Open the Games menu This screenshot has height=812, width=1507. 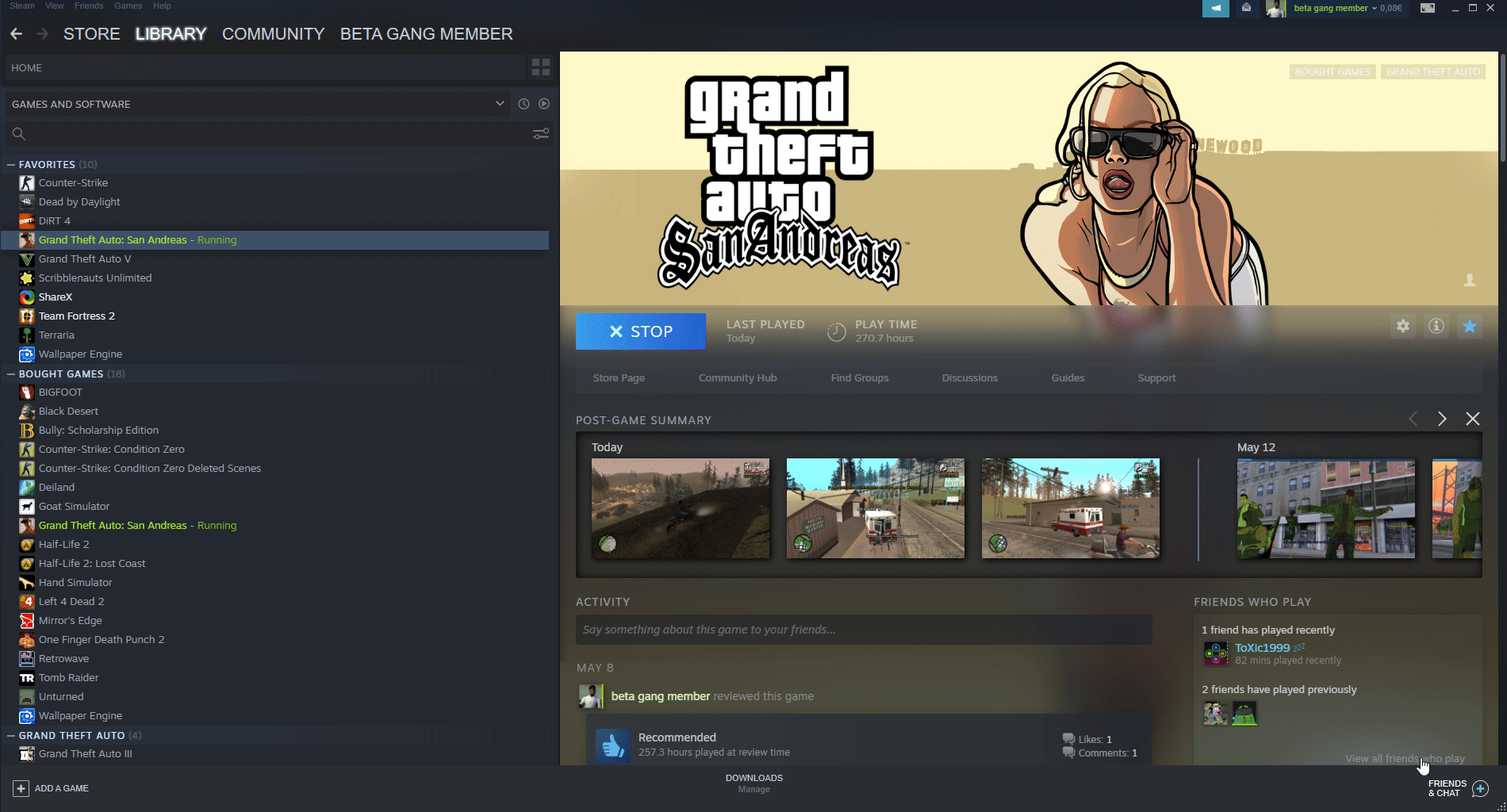pos(128,6)
